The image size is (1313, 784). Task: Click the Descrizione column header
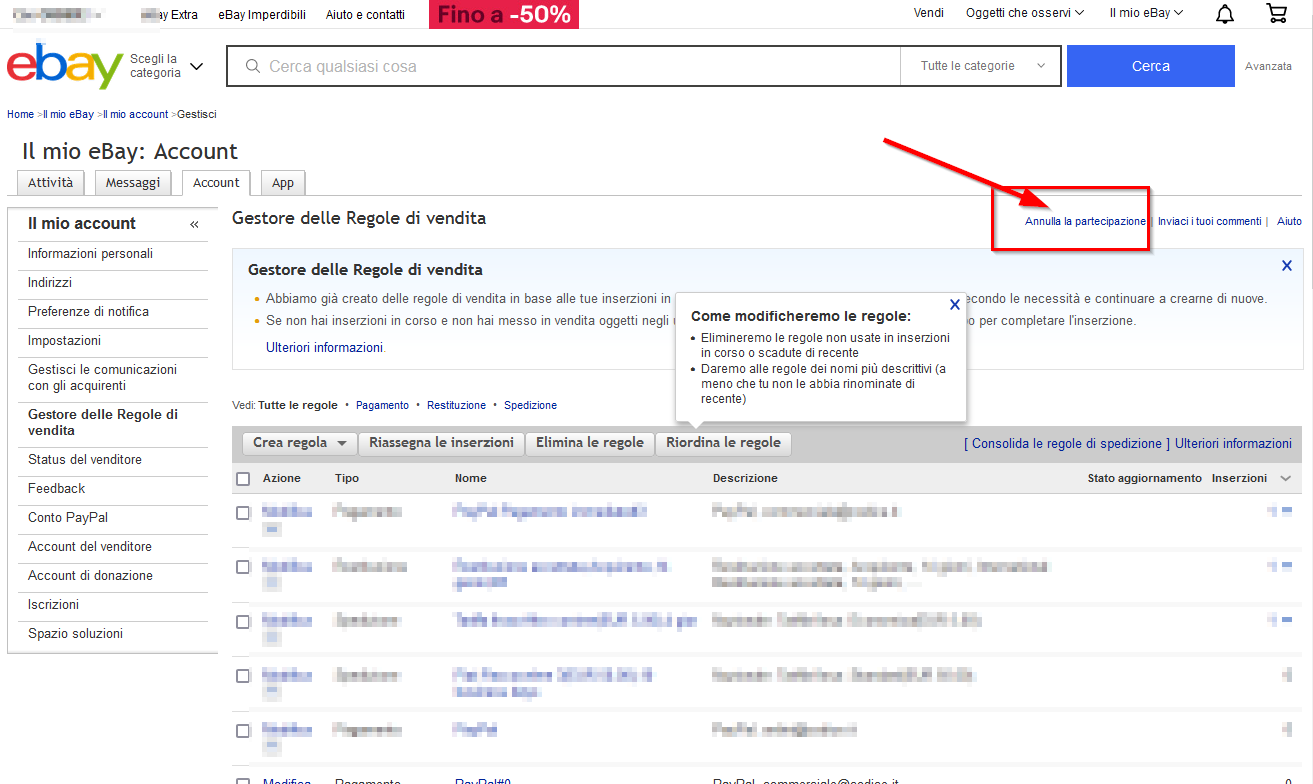pyautogui.click(x=745, y=478)
